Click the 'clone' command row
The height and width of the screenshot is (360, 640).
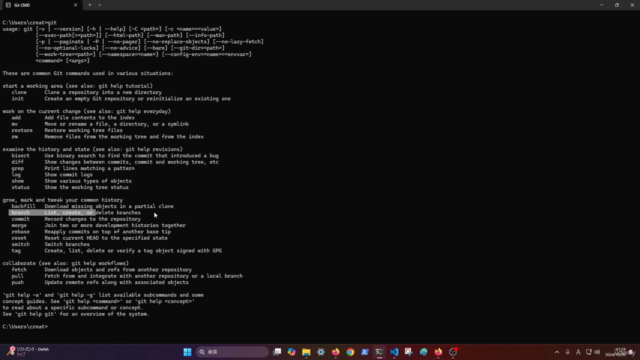[x=87, y=92]
